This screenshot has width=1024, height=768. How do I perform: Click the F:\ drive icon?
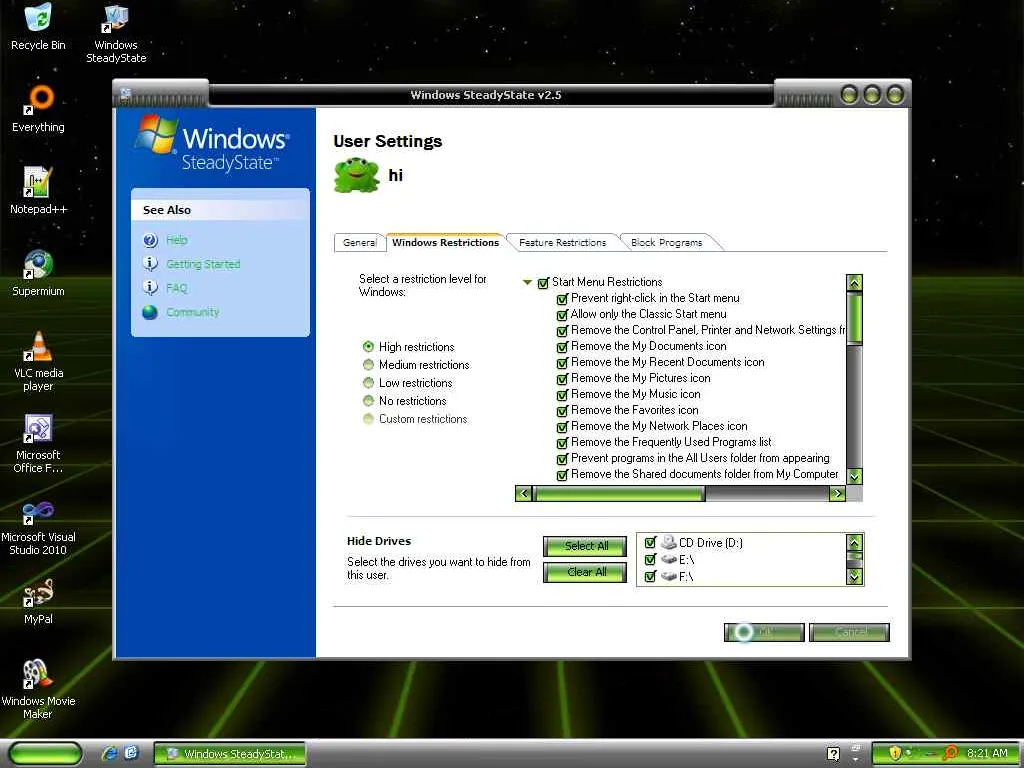click(668, 577)
